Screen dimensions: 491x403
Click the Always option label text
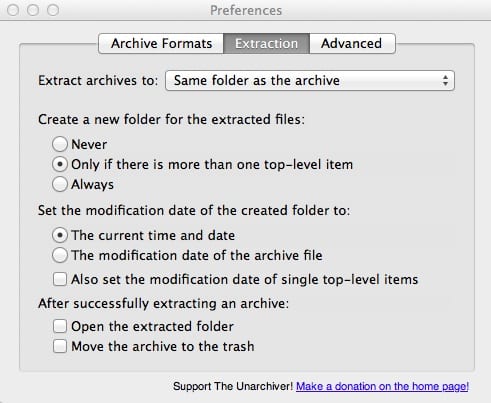[x=92, y=185]
